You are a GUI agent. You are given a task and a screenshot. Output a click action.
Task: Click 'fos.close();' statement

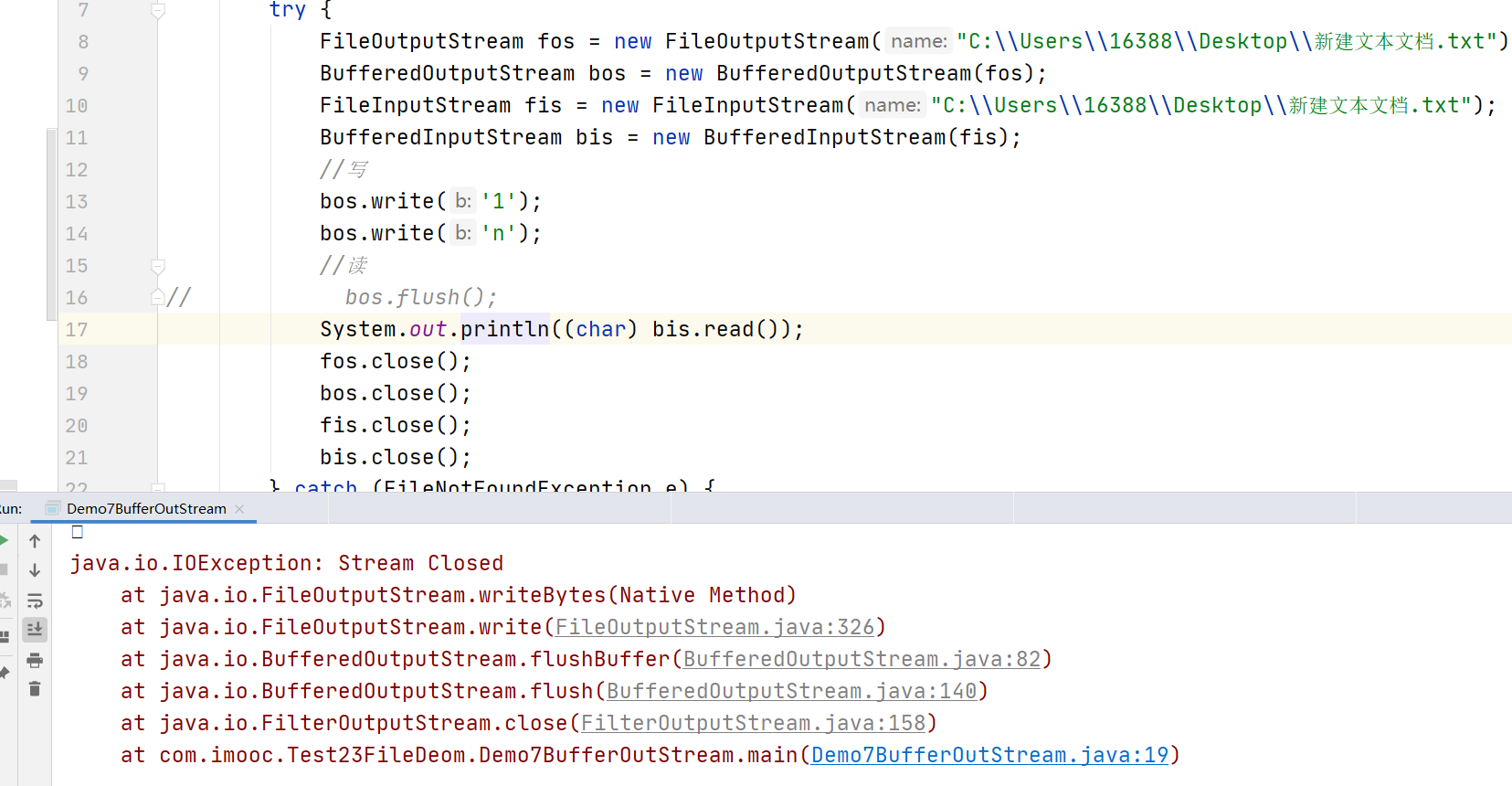396,361
